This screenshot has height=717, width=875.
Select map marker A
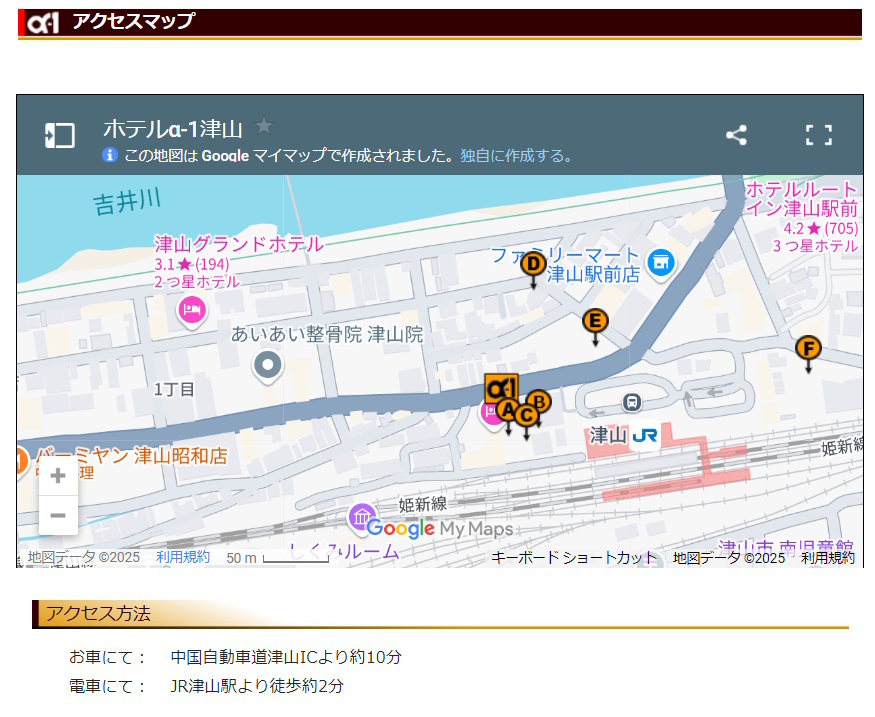point(507,411)
